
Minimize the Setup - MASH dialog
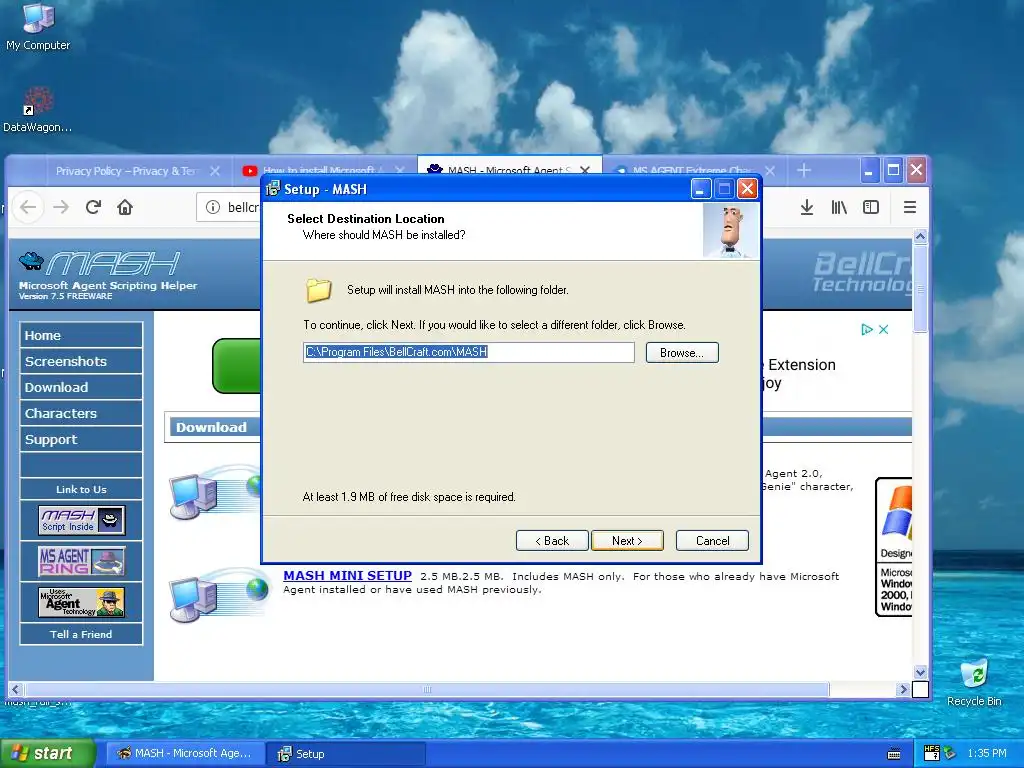699,189
